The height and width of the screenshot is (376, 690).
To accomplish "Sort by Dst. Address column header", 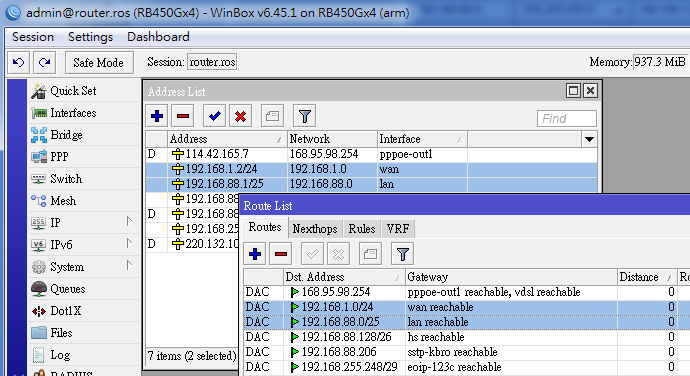I will coord(344,277).
